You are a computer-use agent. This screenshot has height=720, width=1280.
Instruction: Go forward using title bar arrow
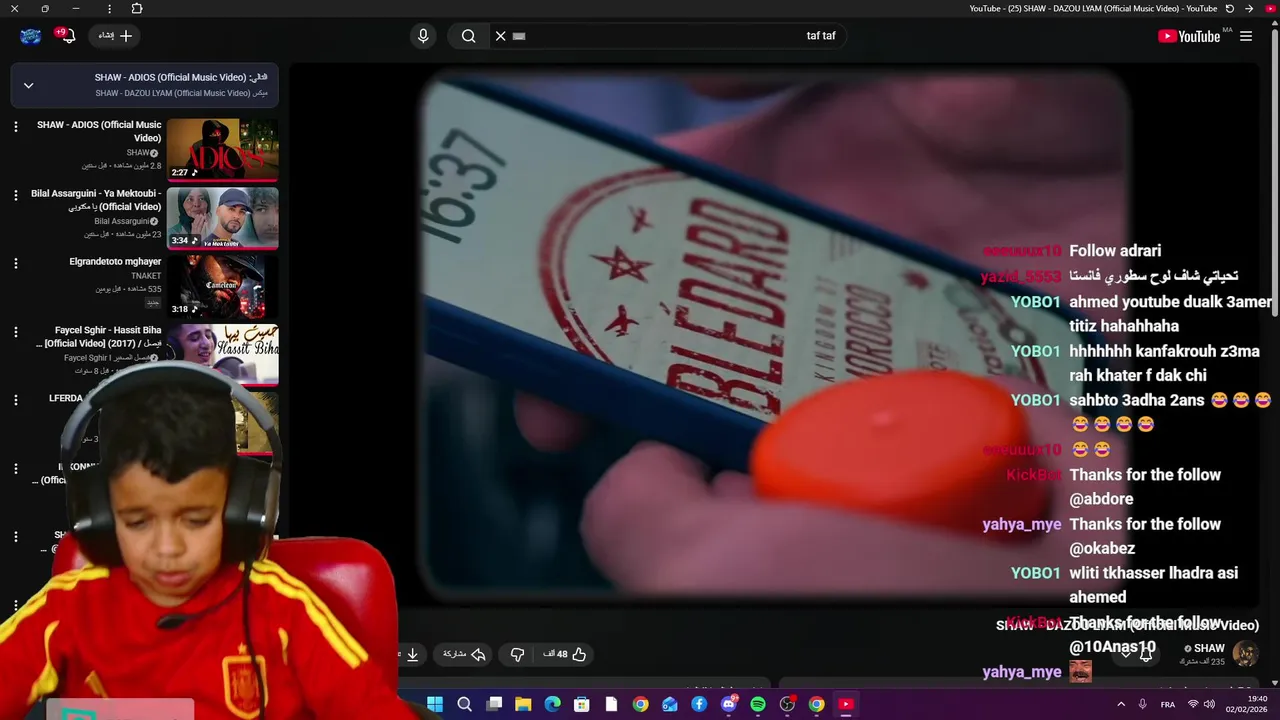[x=1249, y=8]
